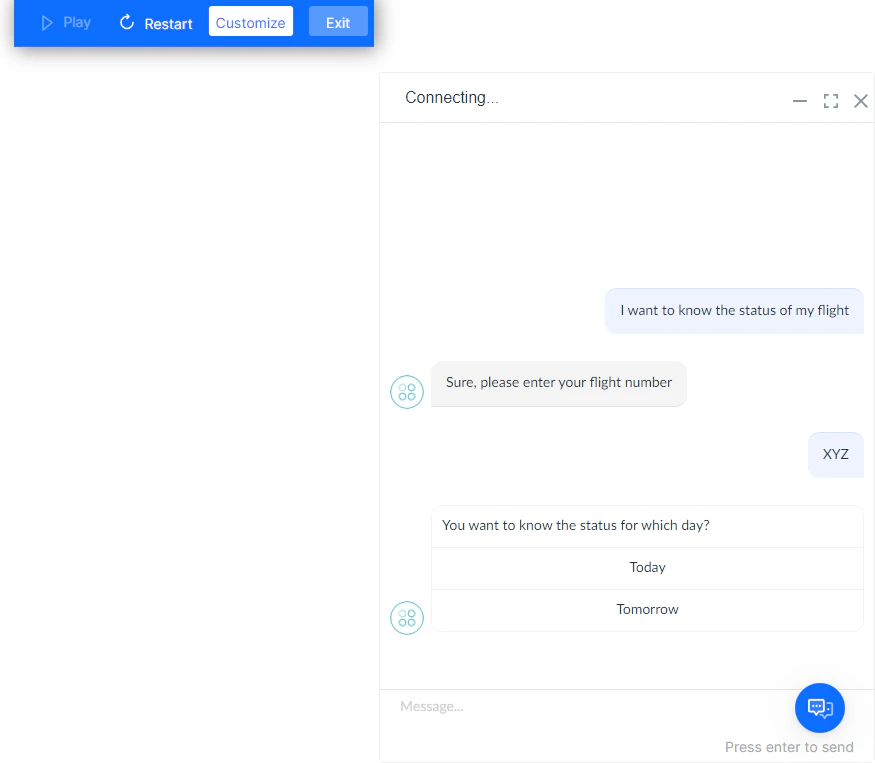The height and width of the screenshot is (763, 875).
Task: Click the Message input field
Action: 592,707
